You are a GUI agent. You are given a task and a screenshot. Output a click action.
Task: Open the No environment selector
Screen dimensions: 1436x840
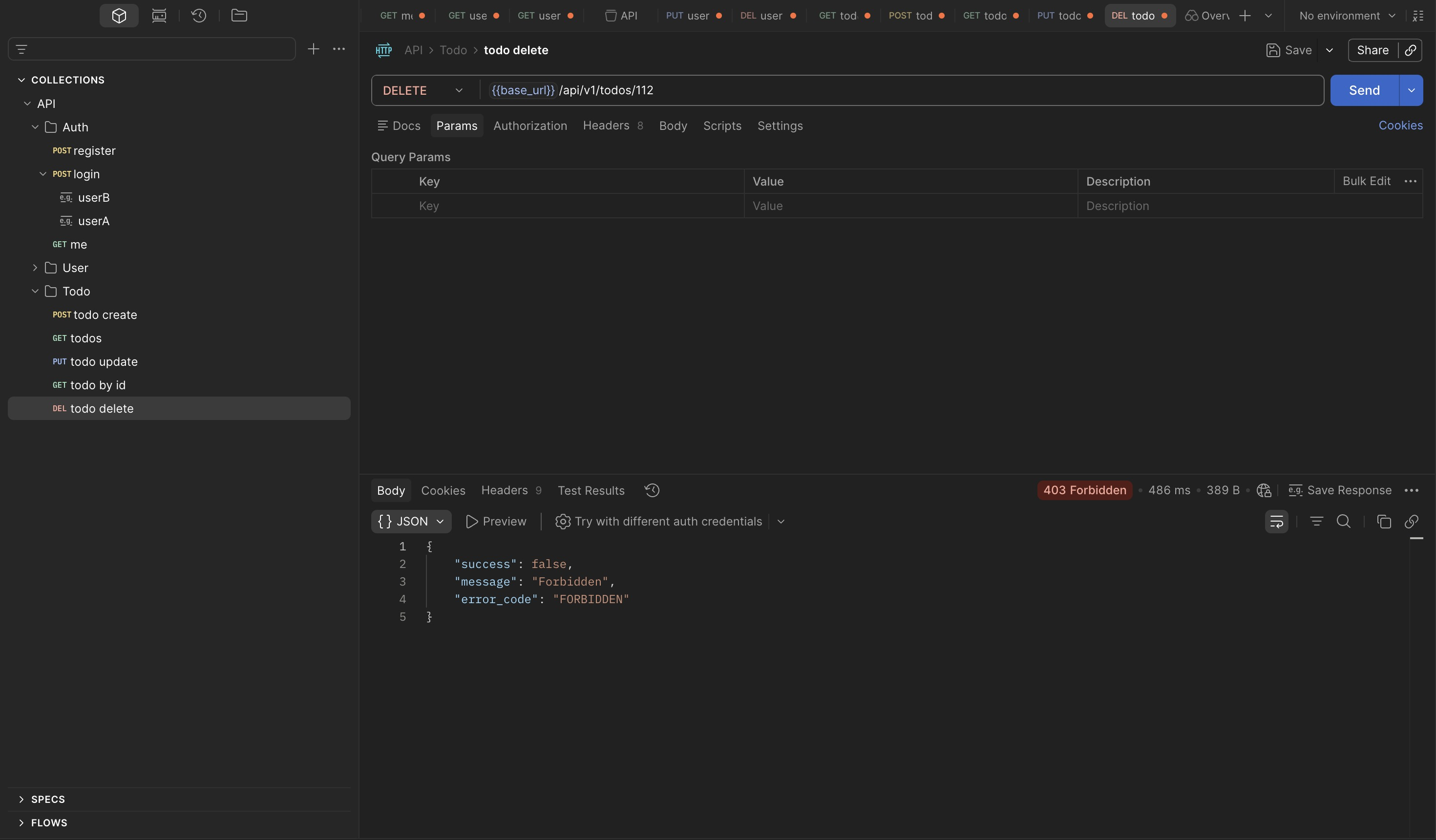click(1347, 16)
